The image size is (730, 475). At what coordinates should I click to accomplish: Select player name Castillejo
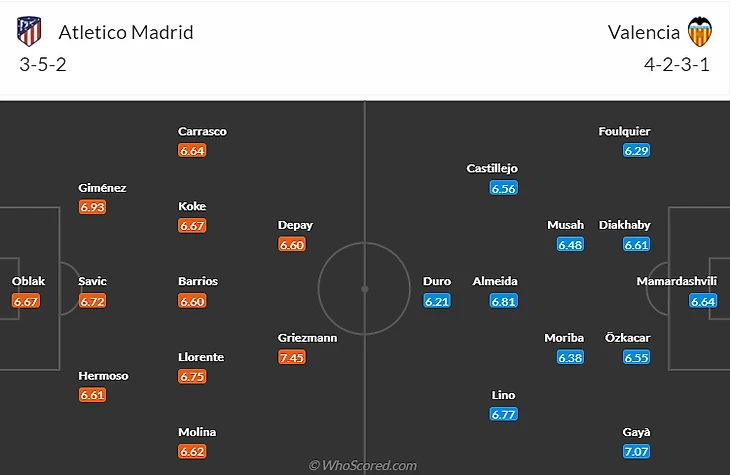pyautogui.click(x=492, y=169)
